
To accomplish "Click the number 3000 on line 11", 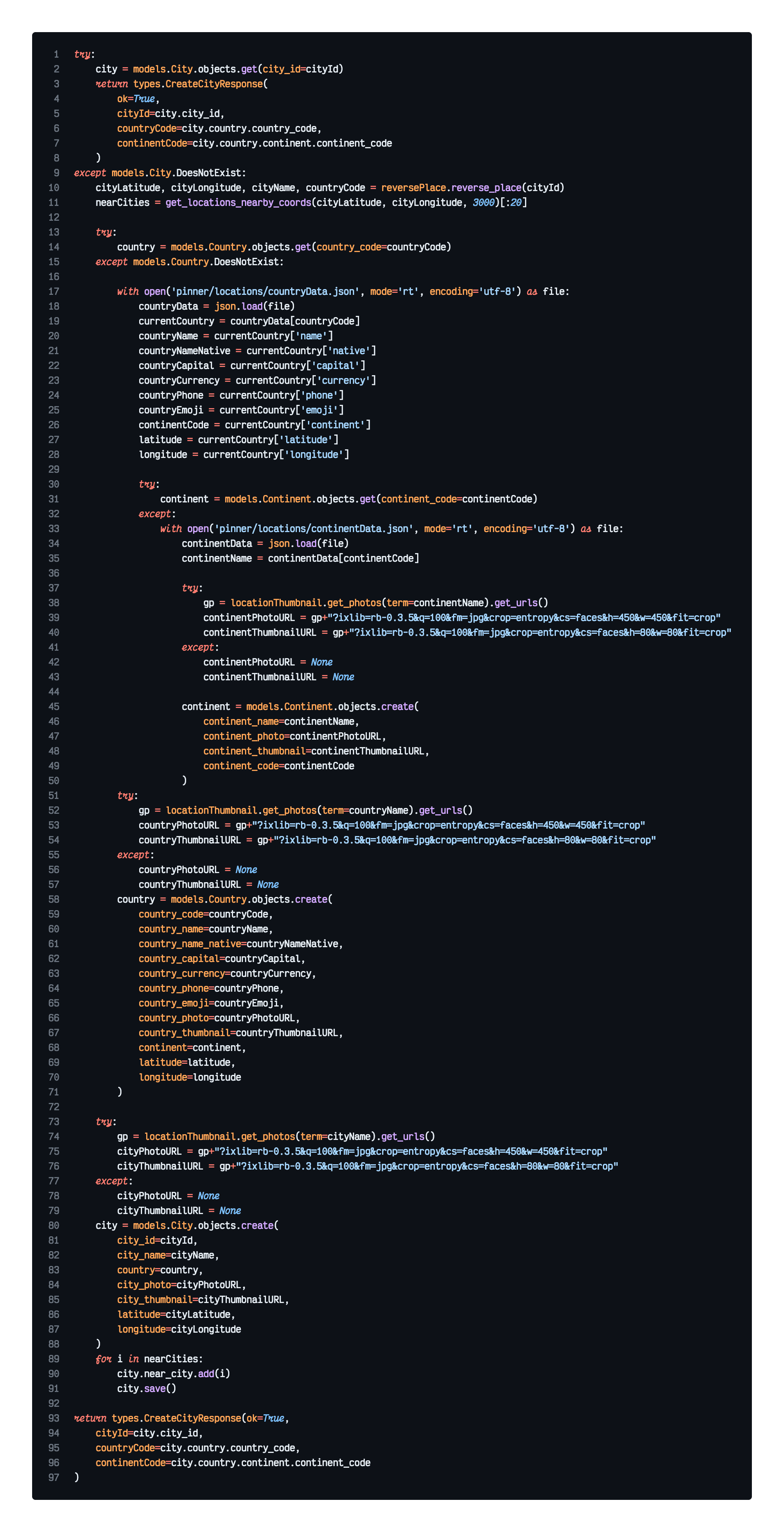I will click(x=483, y=203).
